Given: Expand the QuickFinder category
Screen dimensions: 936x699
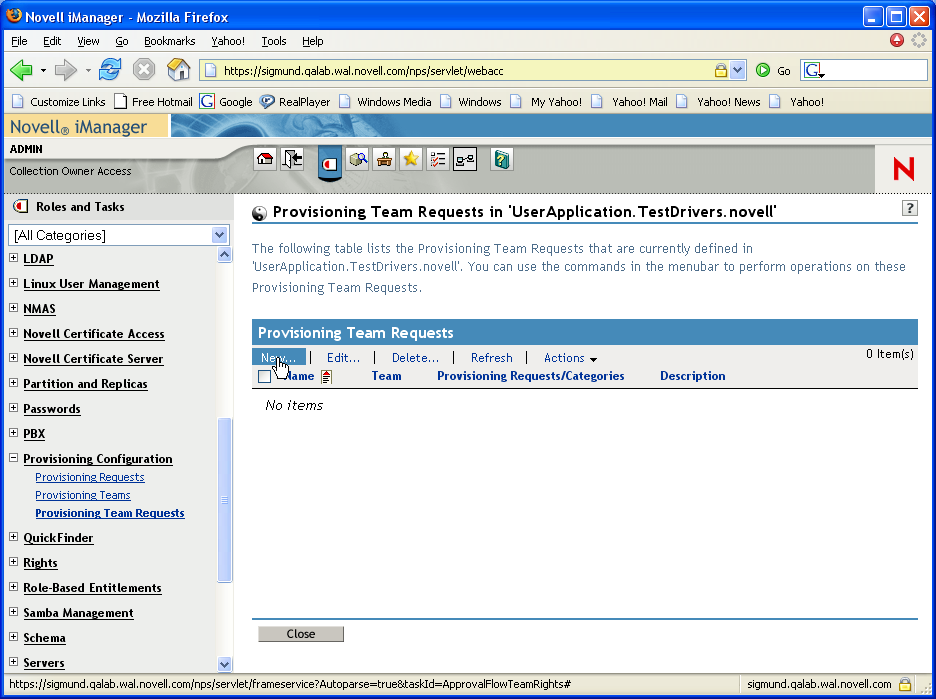Looking at the screenshot, I should tap(14, 537).
